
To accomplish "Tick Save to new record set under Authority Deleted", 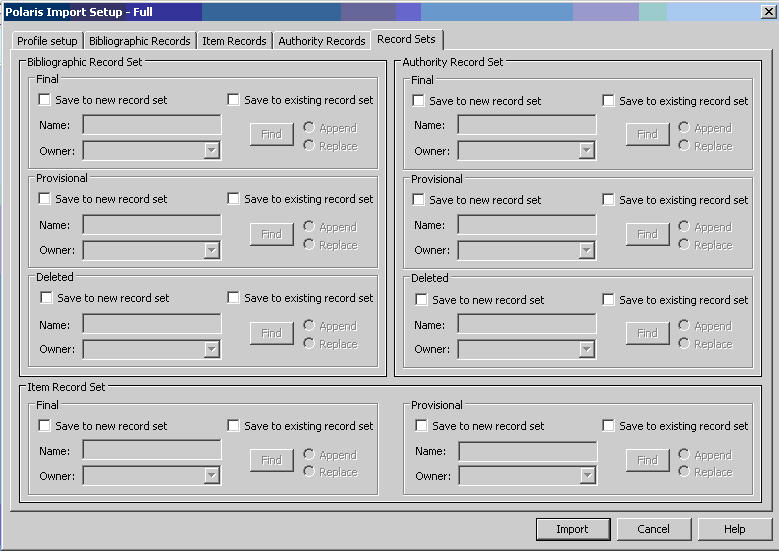I will coord(421,300).
